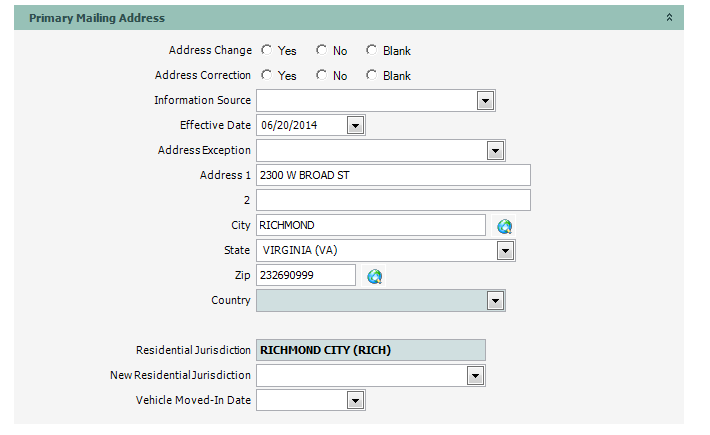Click the globe lookup icon beside Zip
710x435 pixels.
(x=375, y=276)
